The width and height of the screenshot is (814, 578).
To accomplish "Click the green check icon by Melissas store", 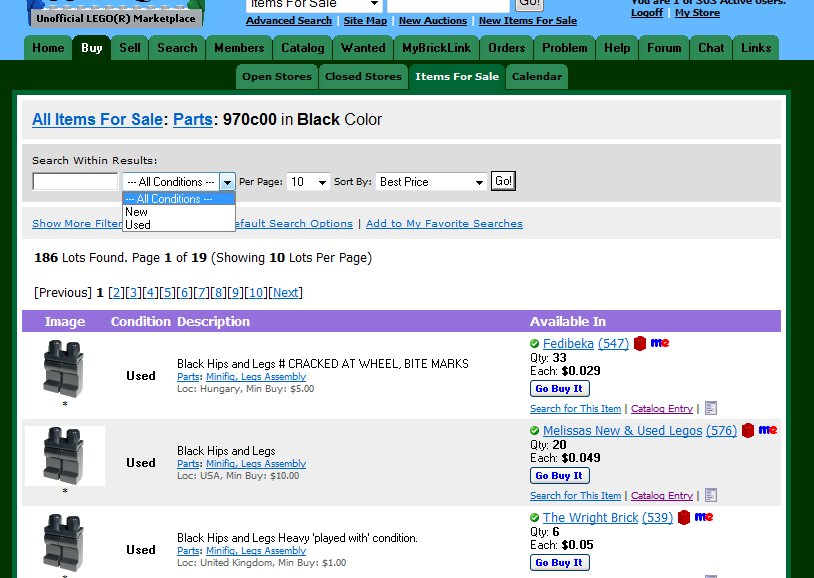I will tap(534, 431).
